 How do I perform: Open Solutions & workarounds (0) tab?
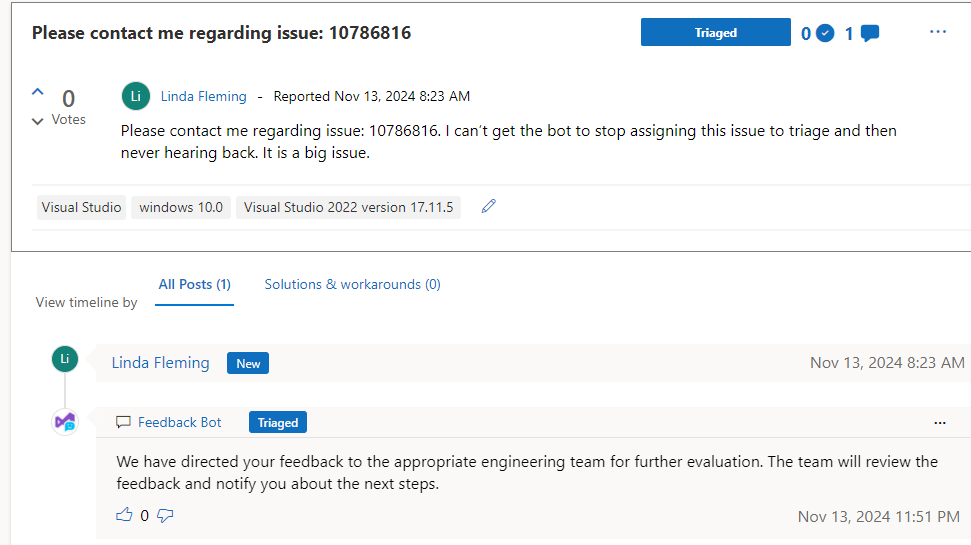click(x=352, y=284)
